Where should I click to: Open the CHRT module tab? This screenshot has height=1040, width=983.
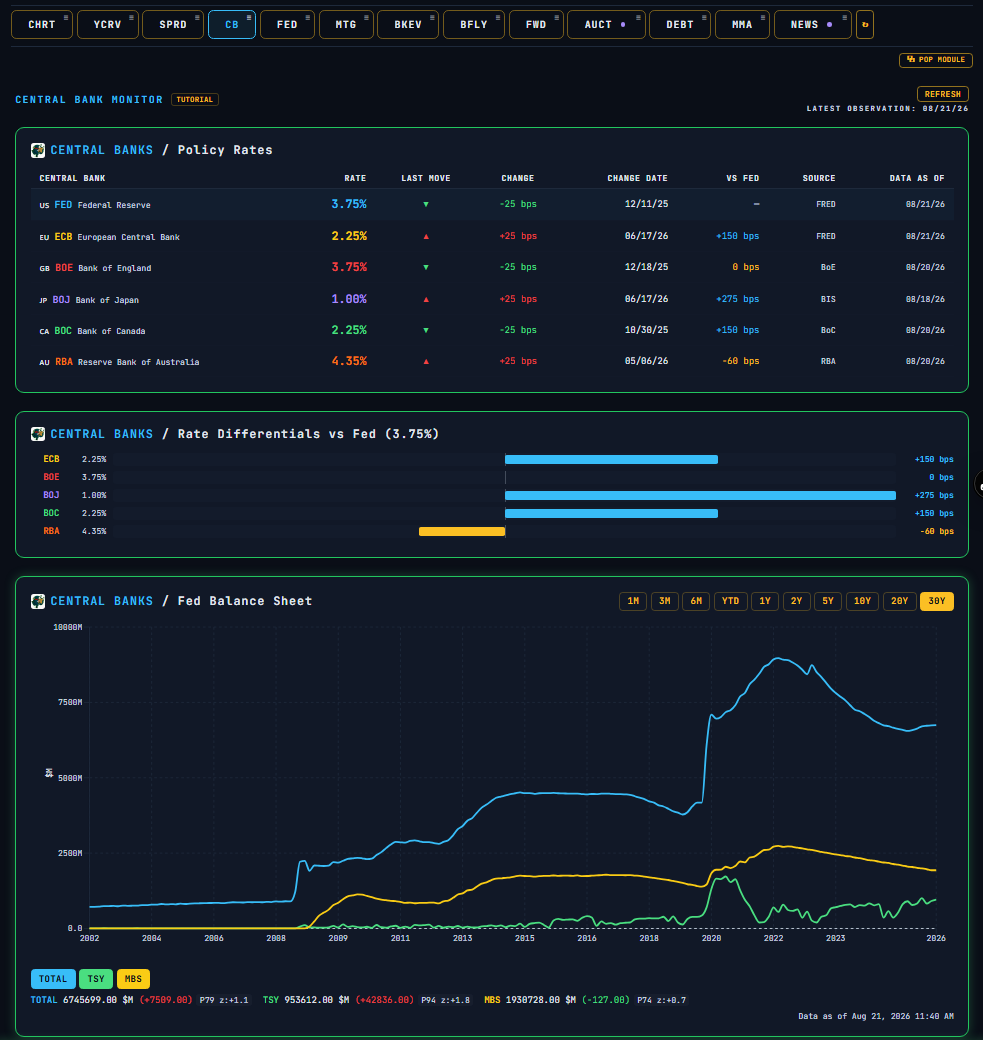pos(42,25)
